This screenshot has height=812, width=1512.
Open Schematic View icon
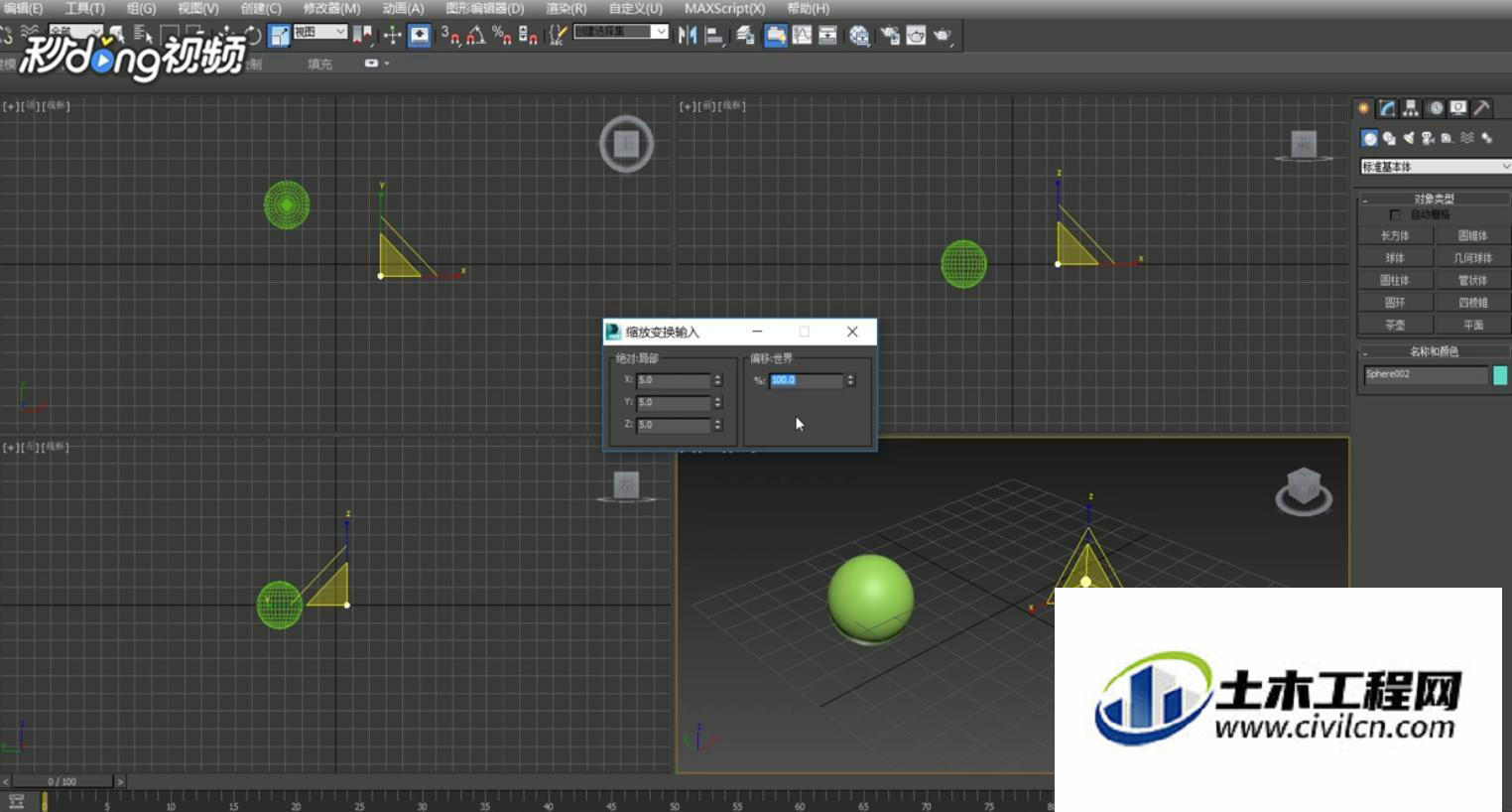[827, 36]
